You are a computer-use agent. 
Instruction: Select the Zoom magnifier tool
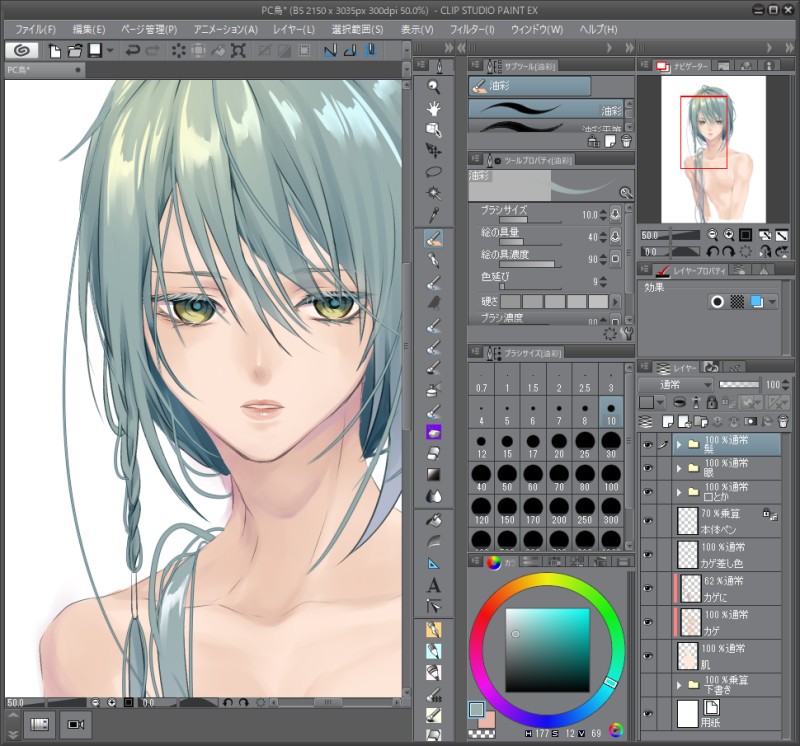(433, 87)
